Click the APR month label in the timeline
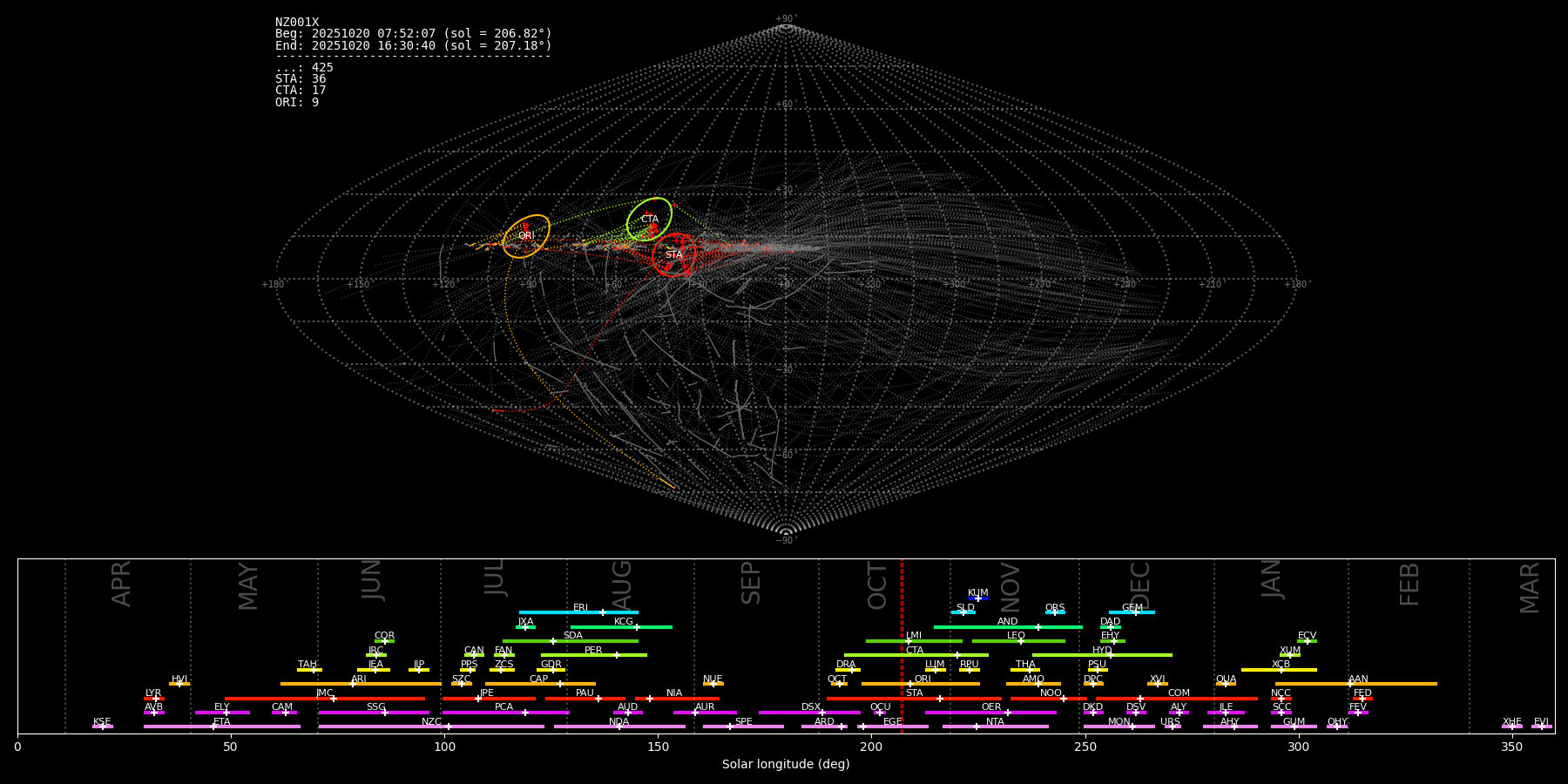 121,584
